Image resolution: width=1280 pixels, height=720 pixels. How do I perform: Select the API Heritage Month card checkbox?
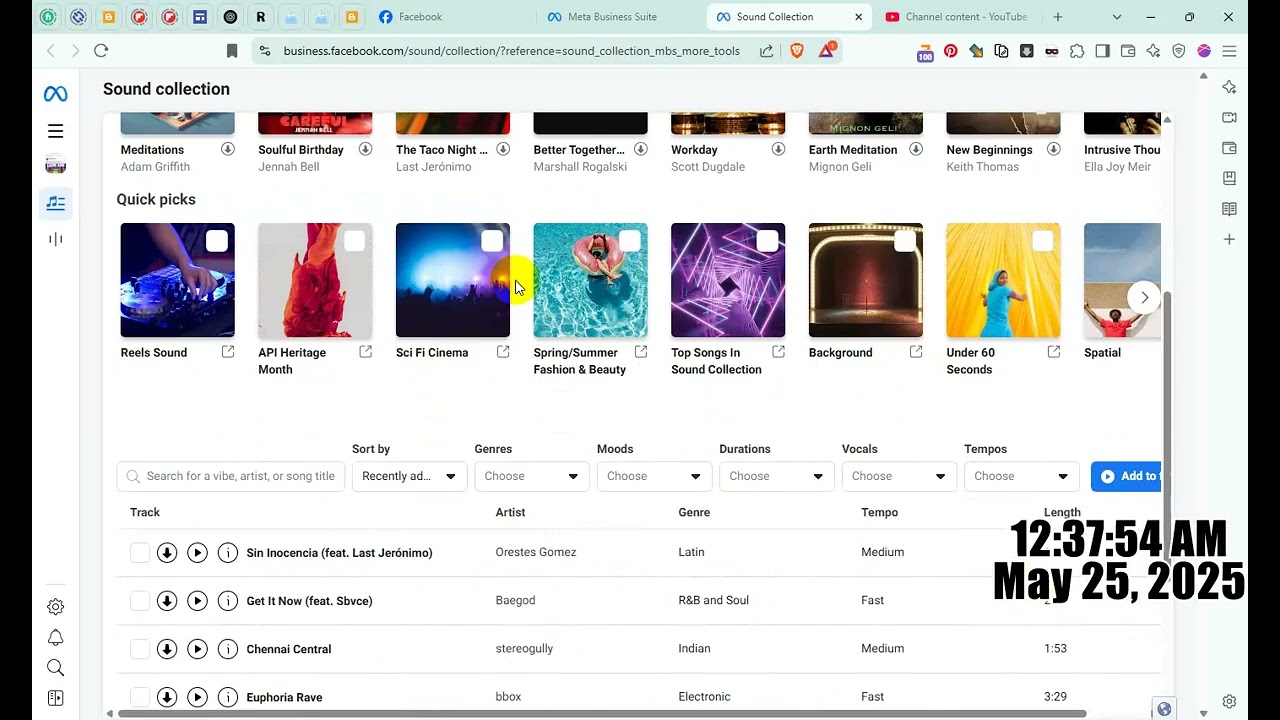[354, 241]
